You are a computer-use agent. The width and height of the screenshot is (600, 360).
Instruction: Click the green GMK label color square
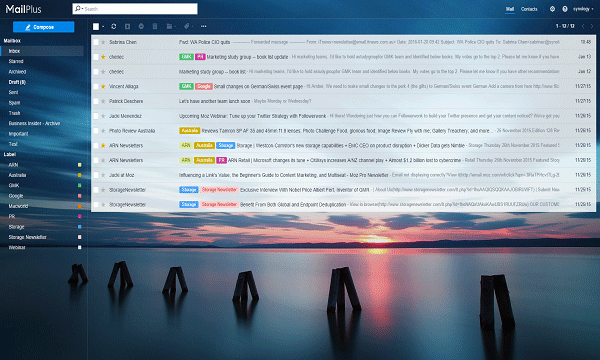pos(80,186)
